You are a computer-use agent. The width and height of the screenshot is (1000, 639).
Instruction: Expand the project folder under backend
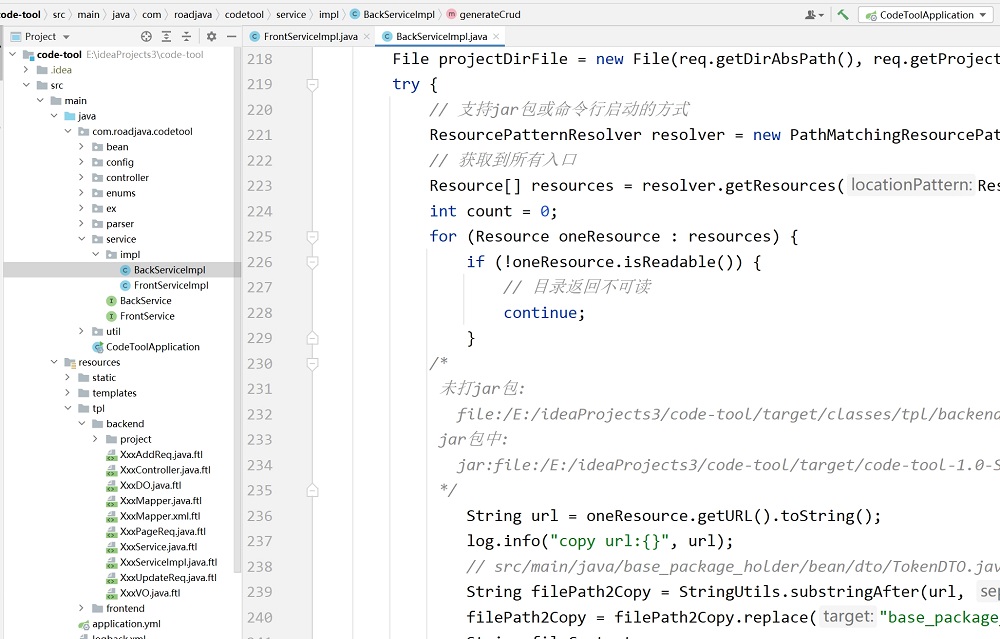pyautogui.click(x=95, y=439)
